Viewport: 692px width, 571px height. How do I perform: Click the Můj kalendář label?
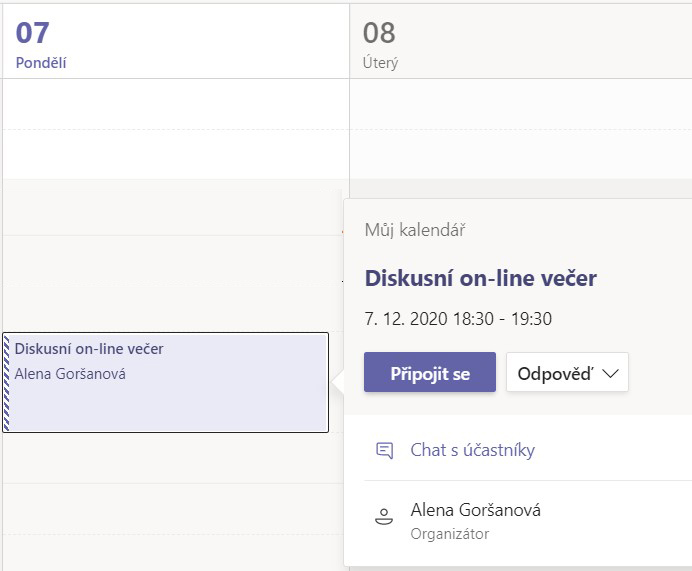(x=415, y=230)
